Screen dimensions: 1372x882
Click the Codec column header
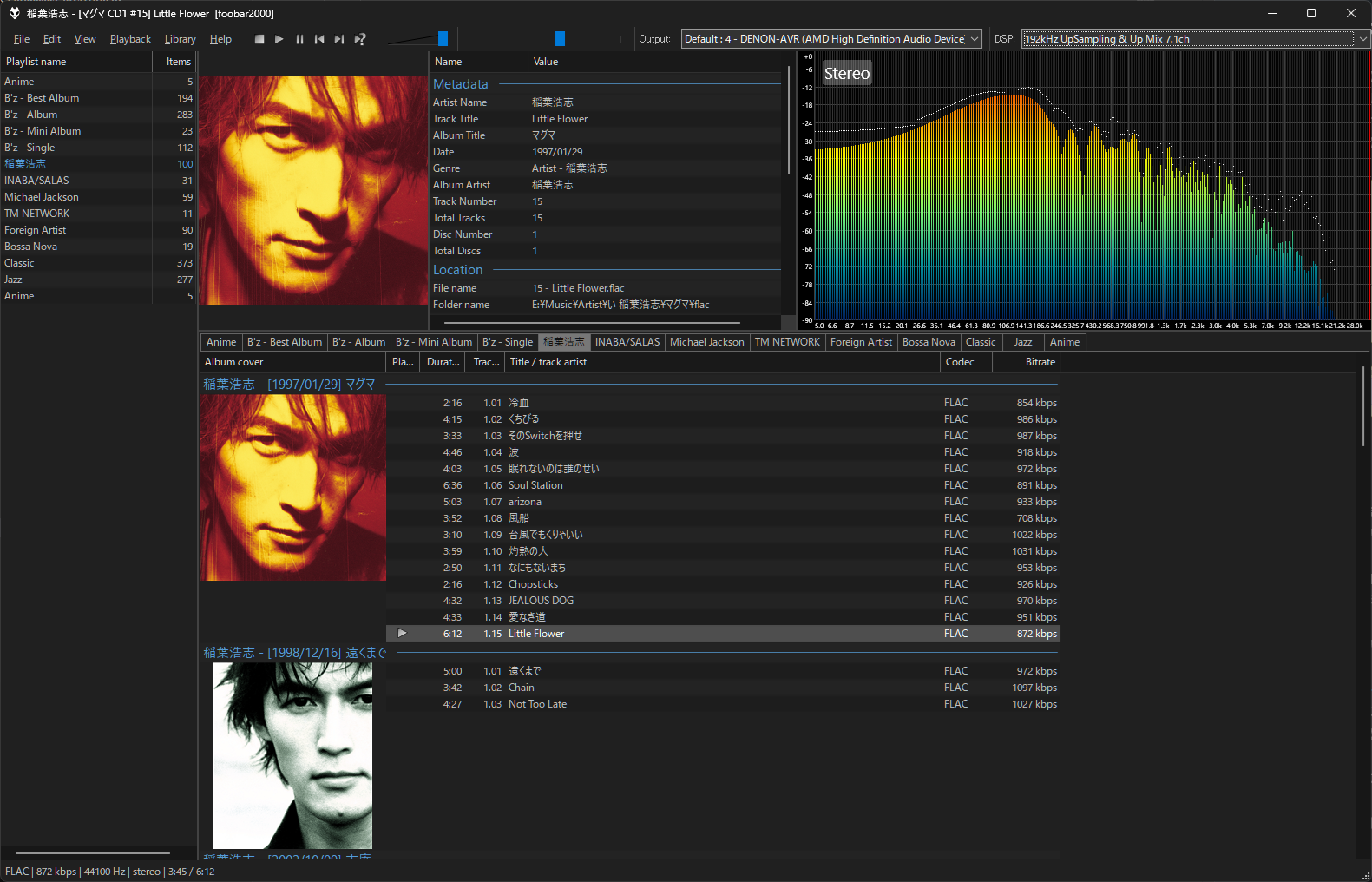pyautogui.click(x=966, y=362)
